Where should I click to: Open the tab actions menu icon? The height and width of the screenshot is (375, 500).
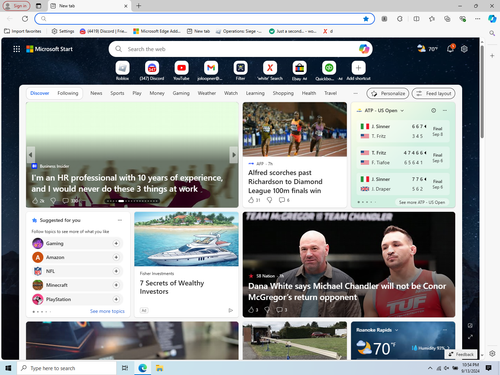point(39,6)
